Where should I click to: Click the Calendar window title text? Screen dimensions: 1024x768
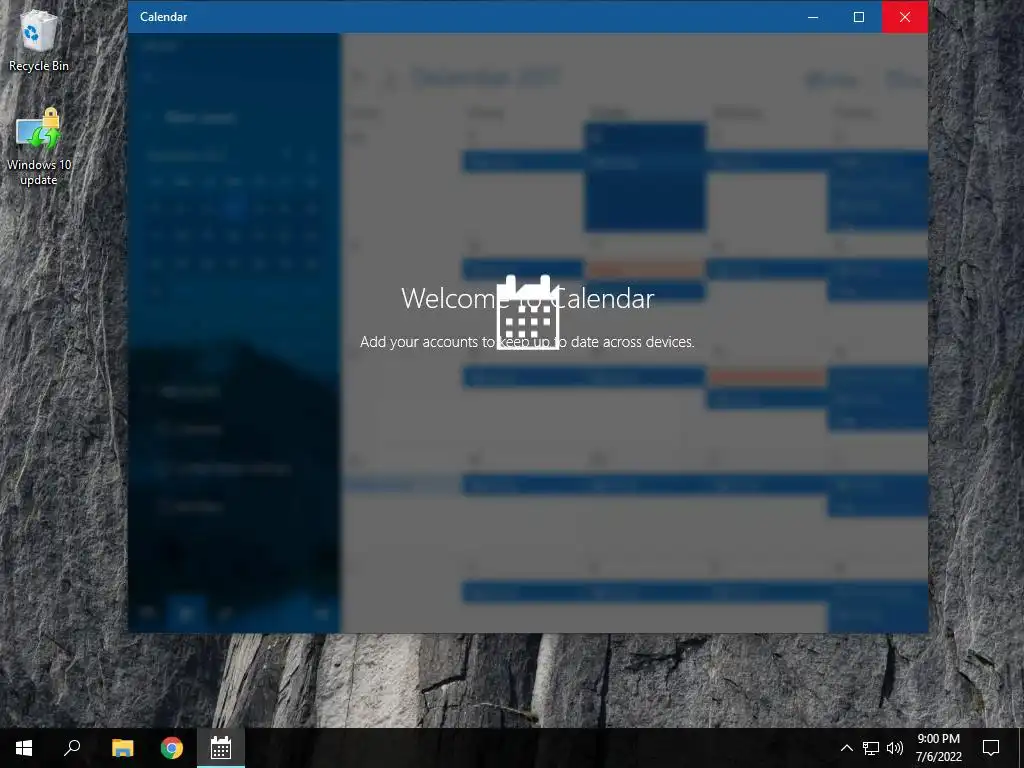tap(163, 17)
